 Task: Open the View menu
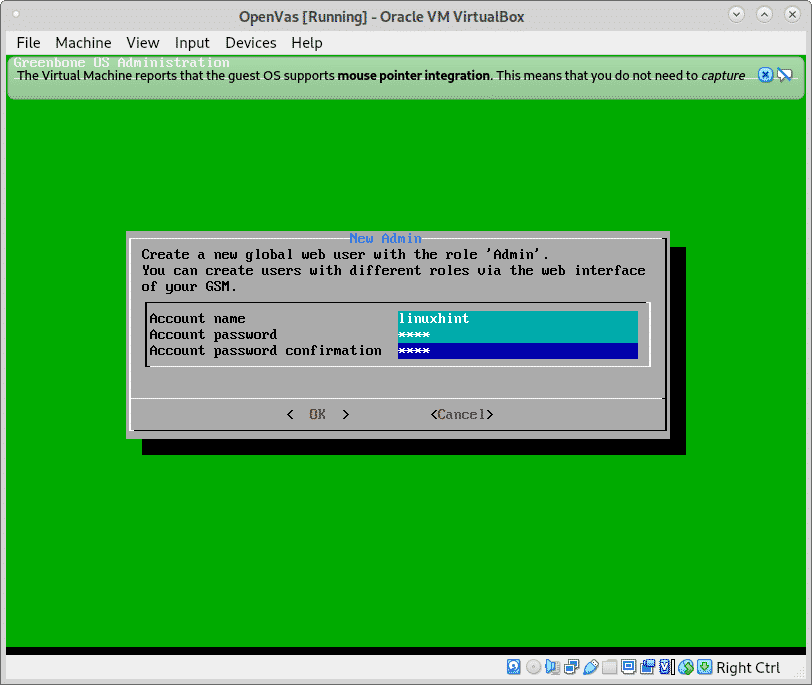[x=143, y=43]
